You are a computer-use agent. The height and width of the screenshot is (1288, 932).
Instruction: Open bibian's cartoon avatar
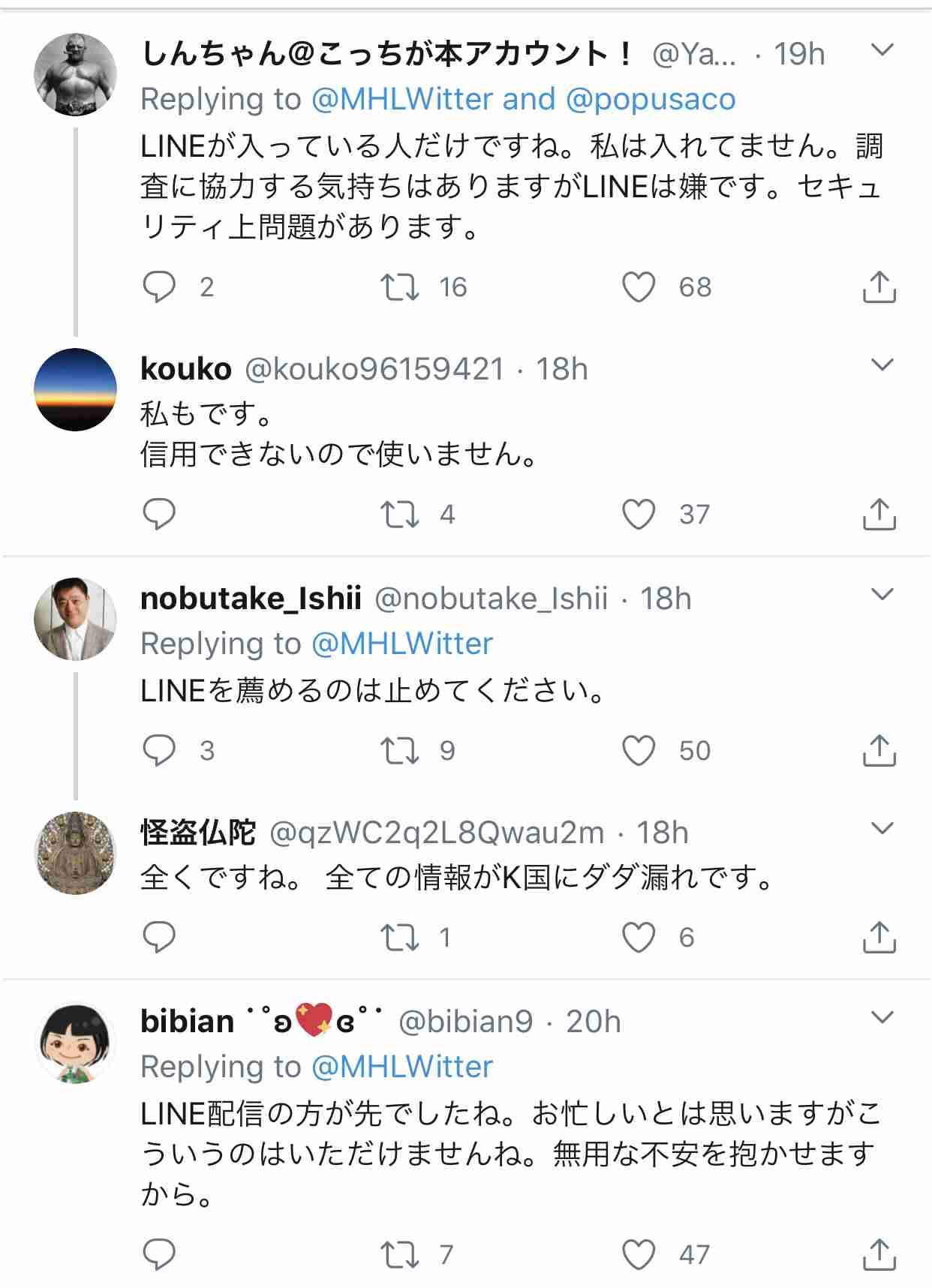(x=76, y=1043)
